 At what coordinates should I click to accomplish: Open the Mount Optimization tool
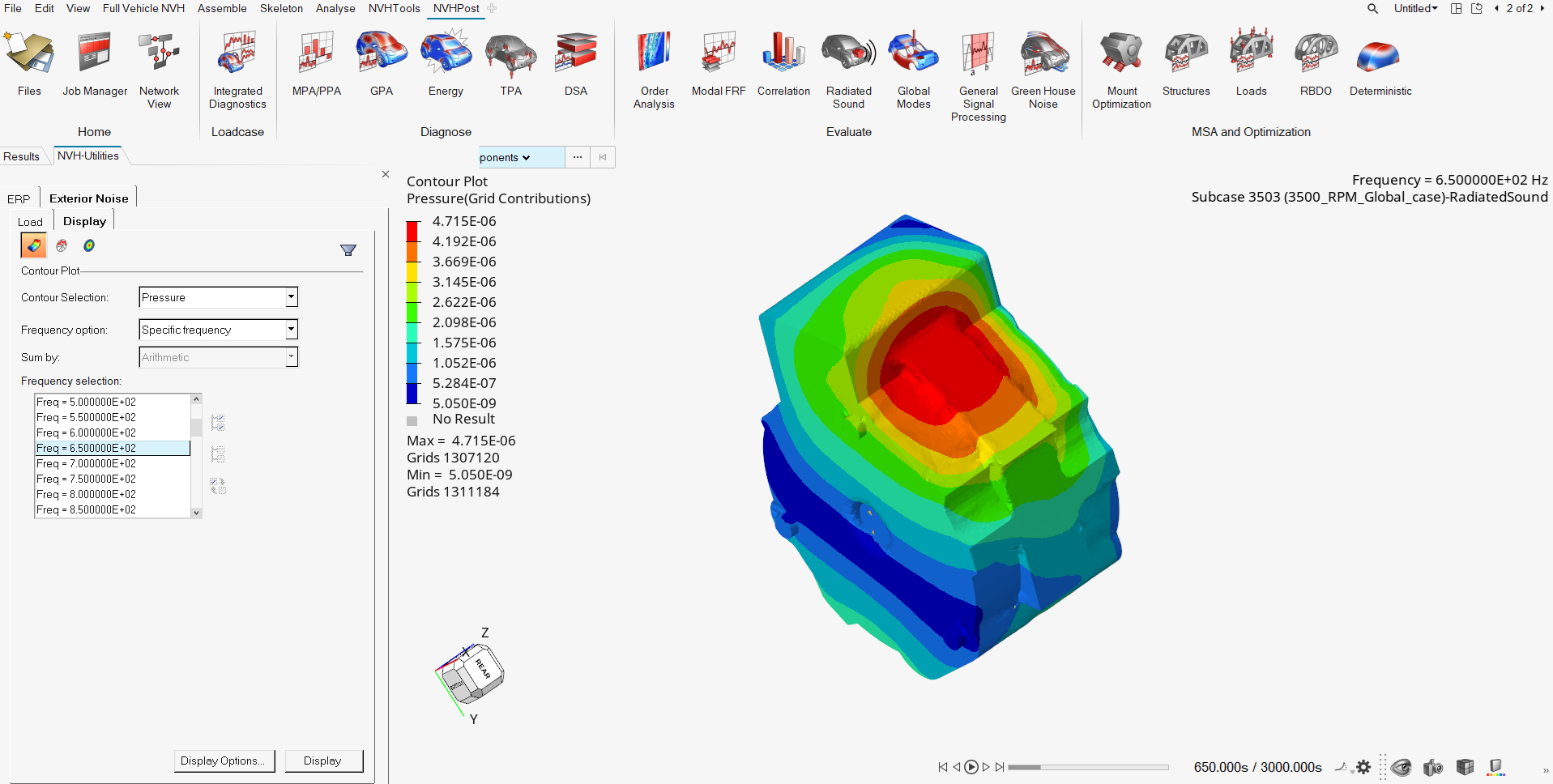[x=1121, y=70]
